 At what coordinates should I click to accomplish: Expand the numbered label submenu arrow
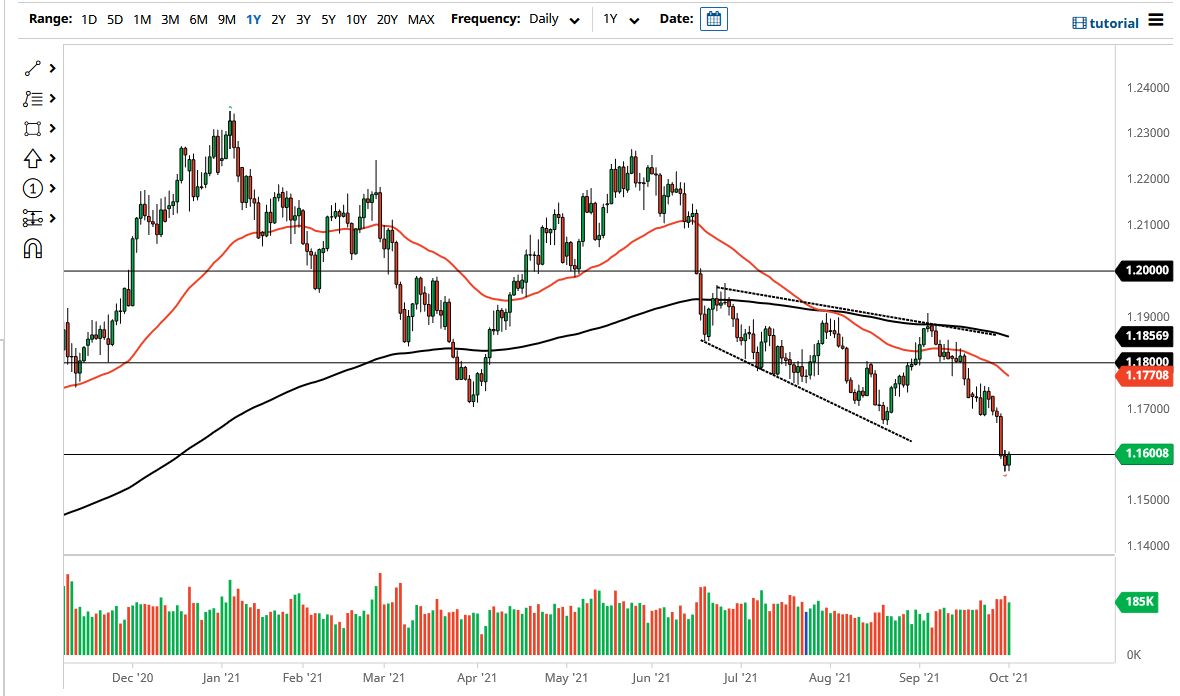coord(53,188)
